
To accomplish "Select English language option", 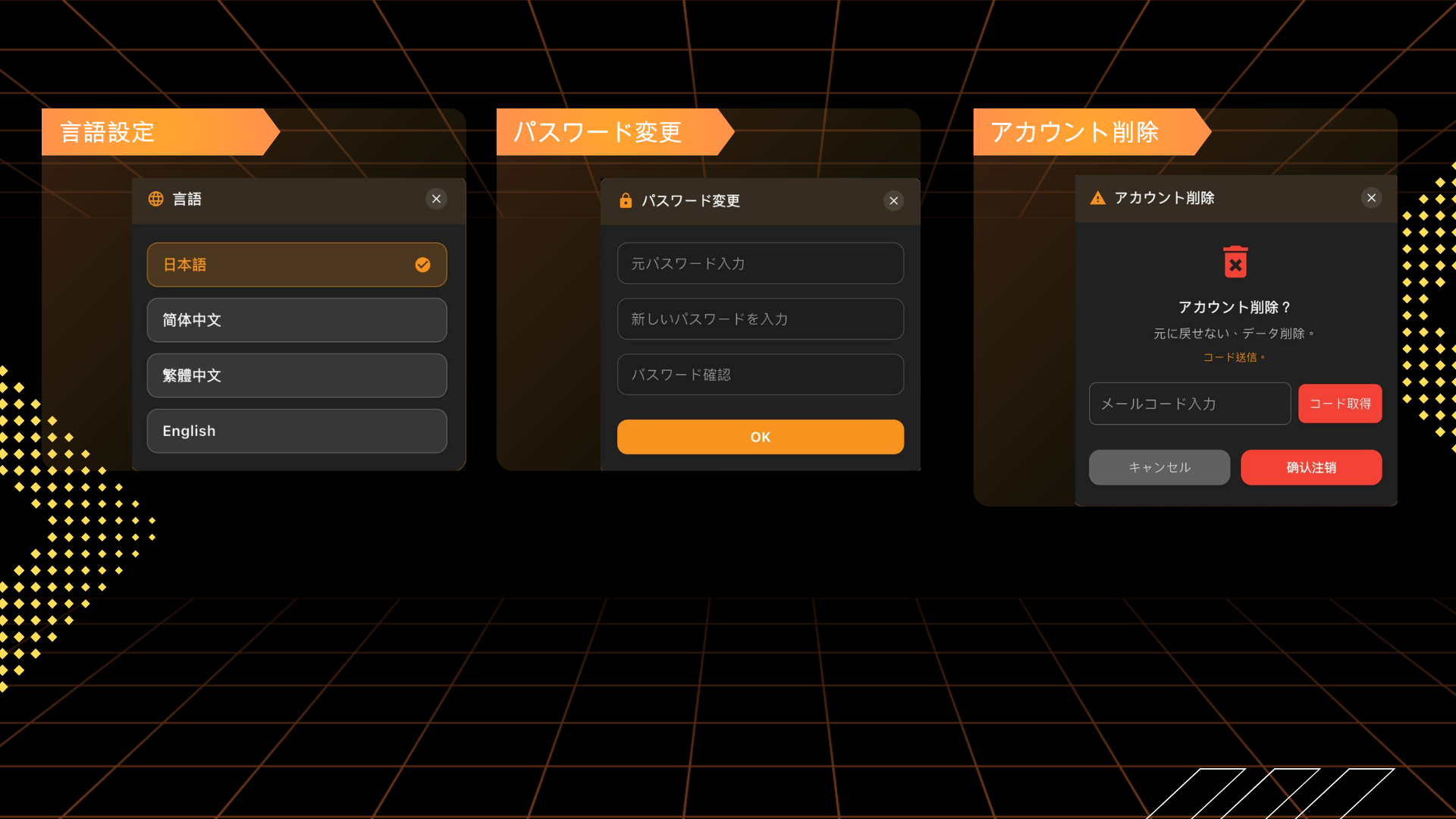I will pyautogui.click(x=297, y=431).
